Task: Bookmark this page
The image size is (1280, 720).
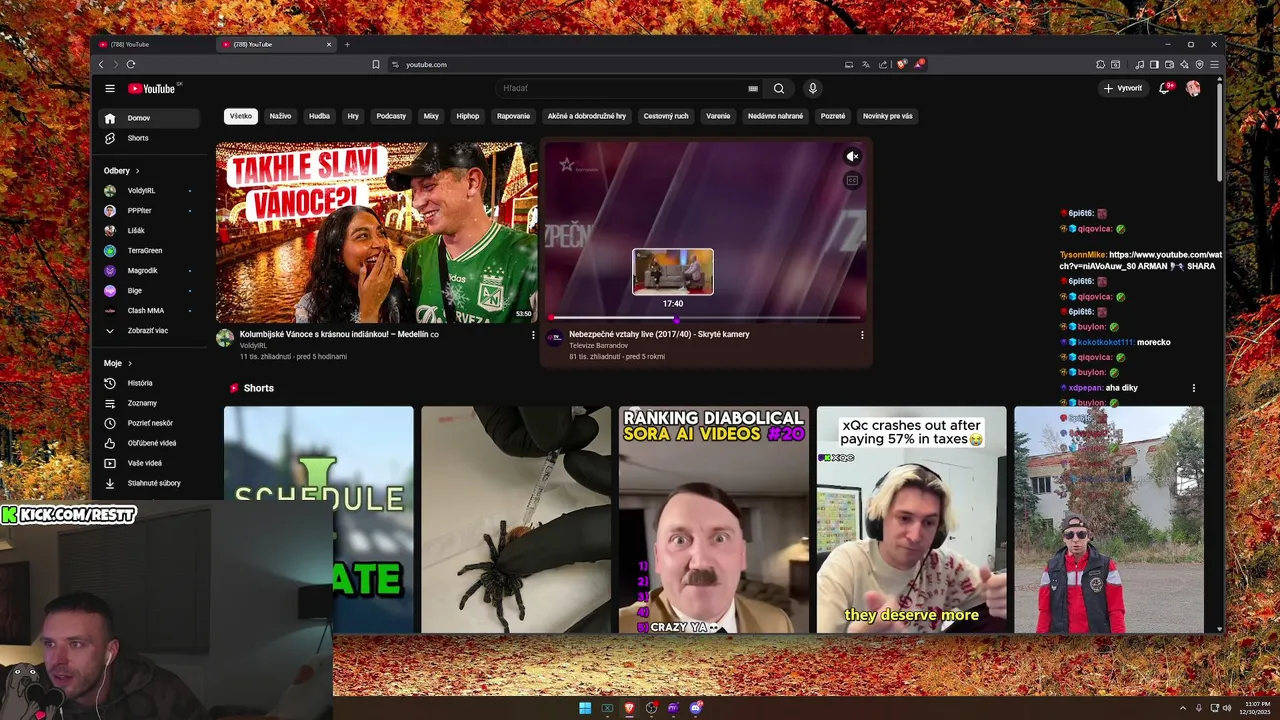Action: tap(376, 64)
